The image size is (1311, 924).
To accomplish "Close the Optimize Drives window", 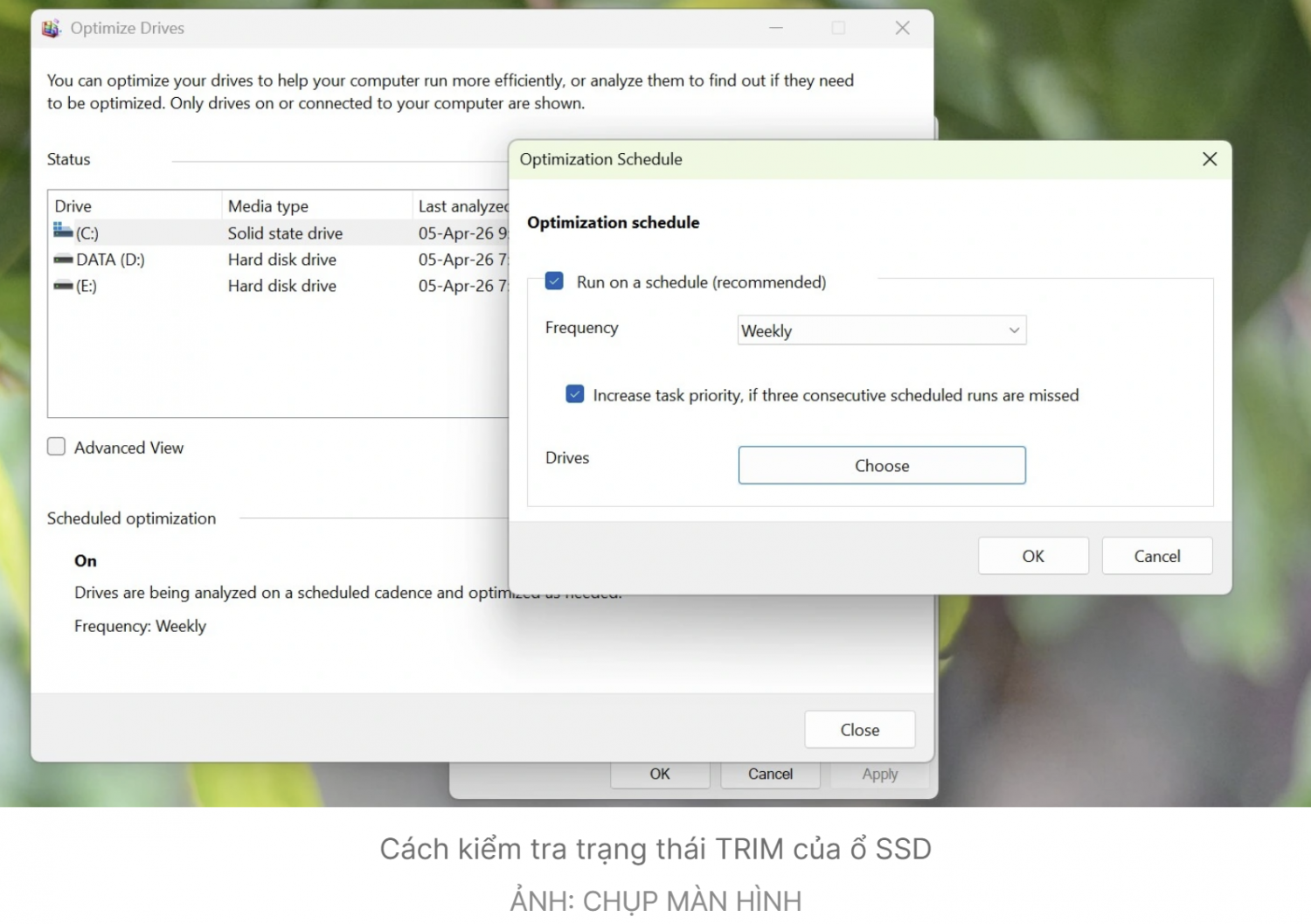I will pyautogui.click(x=902, y=28).
